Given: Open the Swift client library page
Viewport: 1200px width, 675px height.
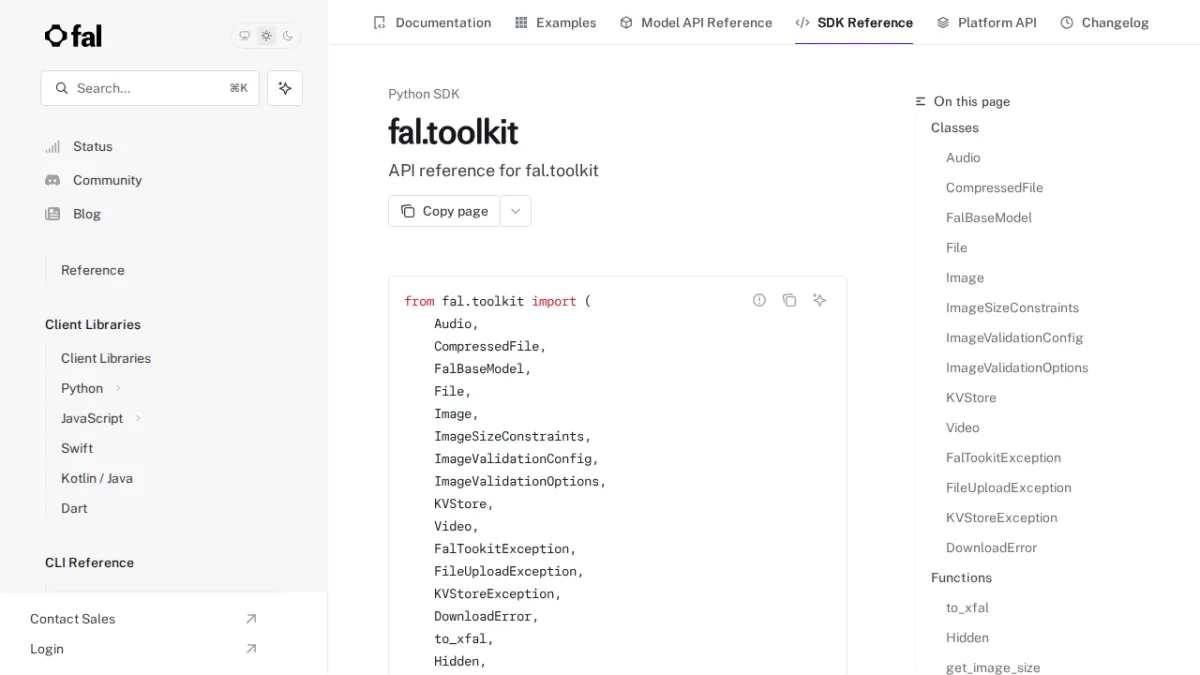Looking at the screenshot, I should [77, 448].
